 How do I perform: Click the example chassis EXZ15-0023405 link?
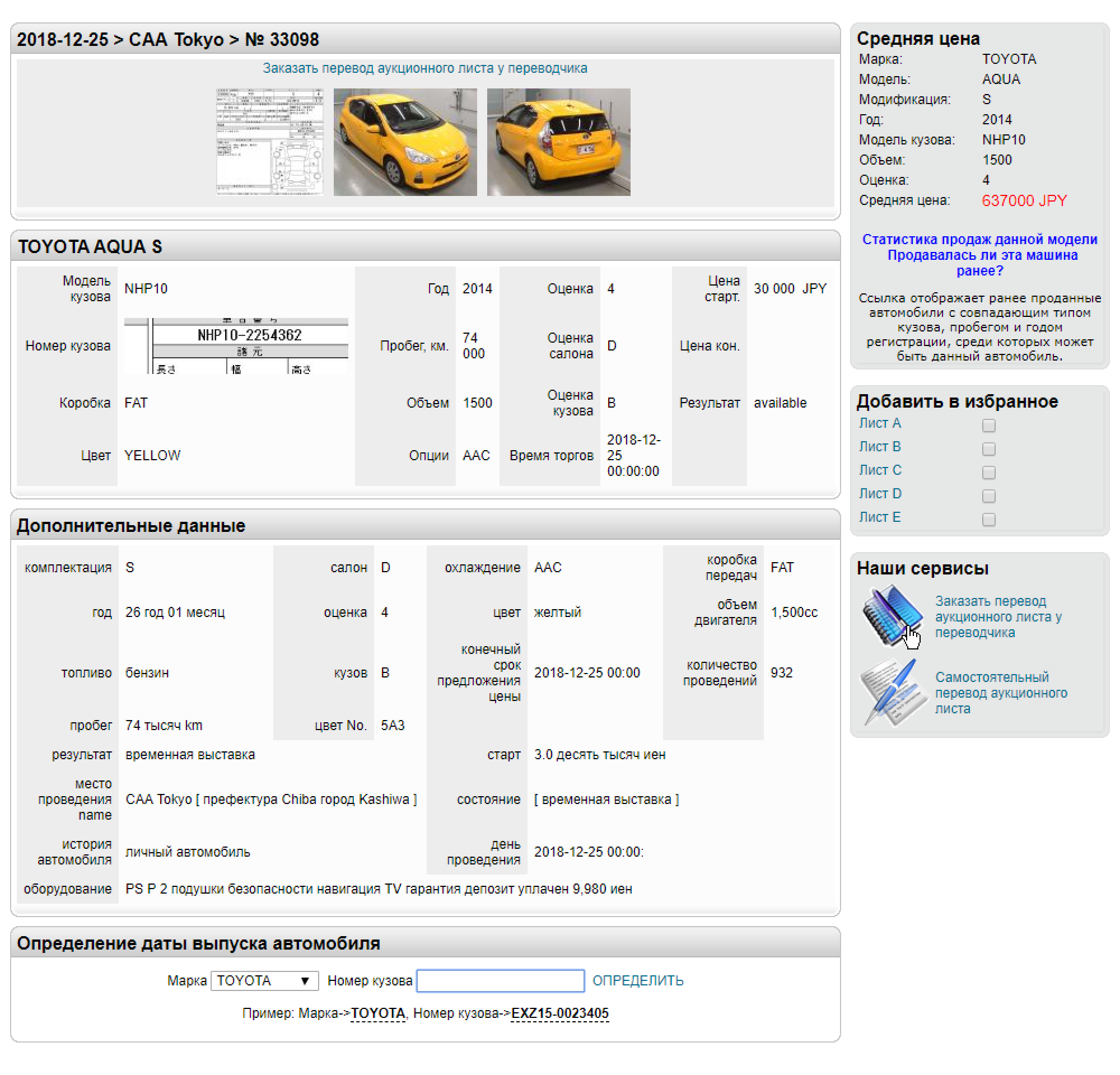click(x=559, y=1013)
